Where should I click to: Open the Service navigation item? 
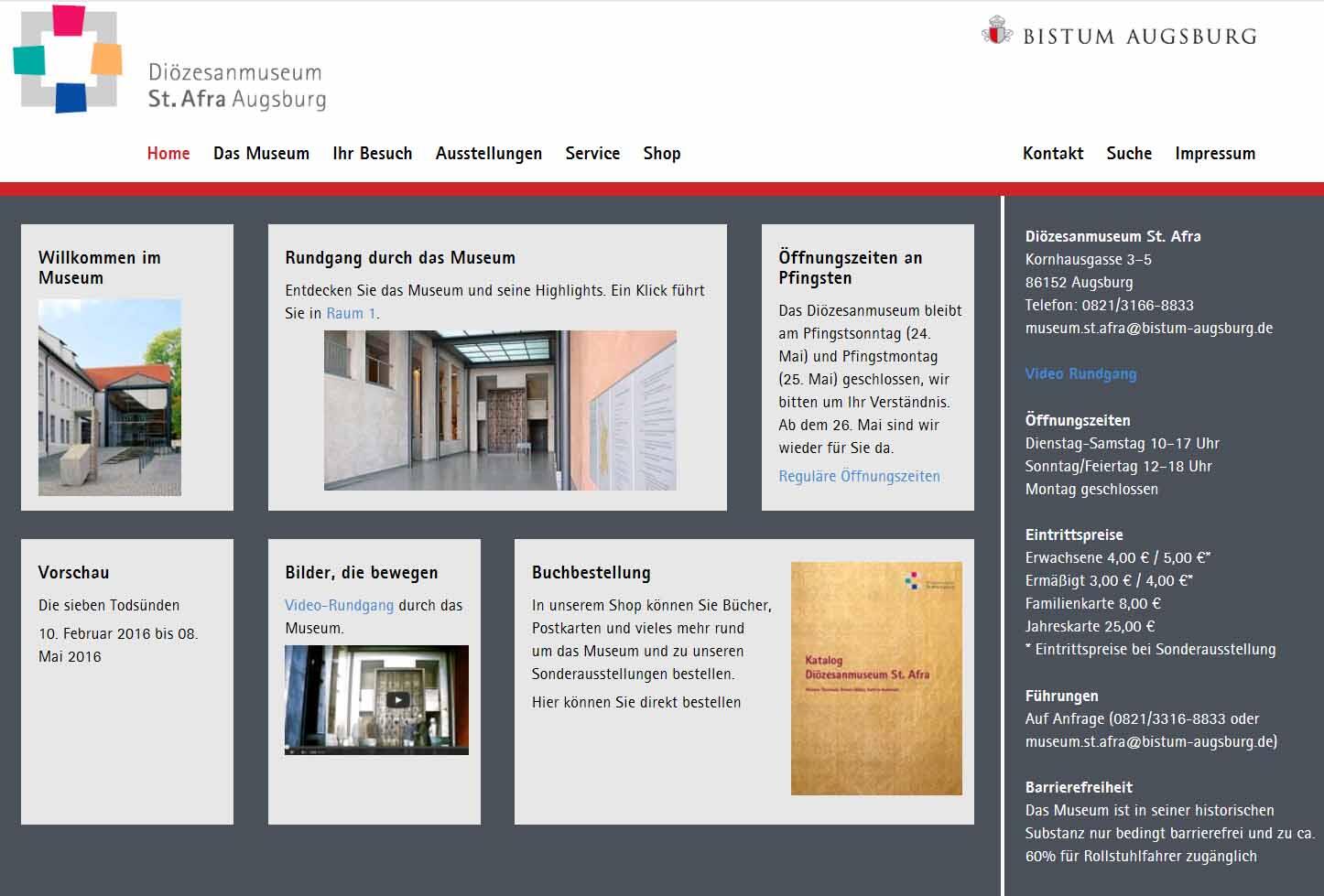click(x=592, y=154)
